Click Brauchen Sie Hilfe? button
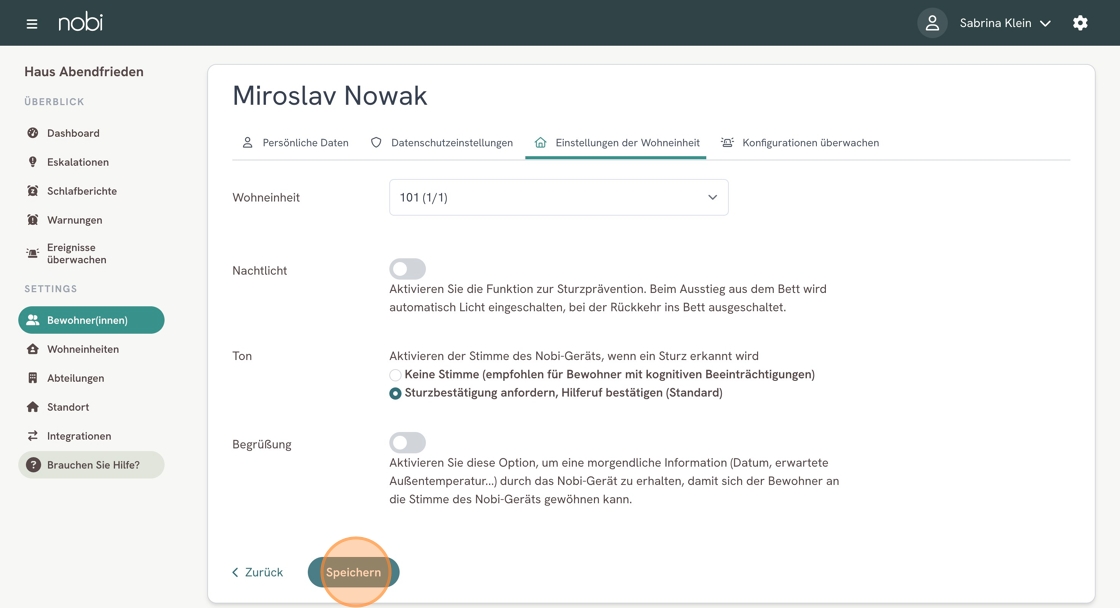 pyautogui.click(x=91, y=465)
